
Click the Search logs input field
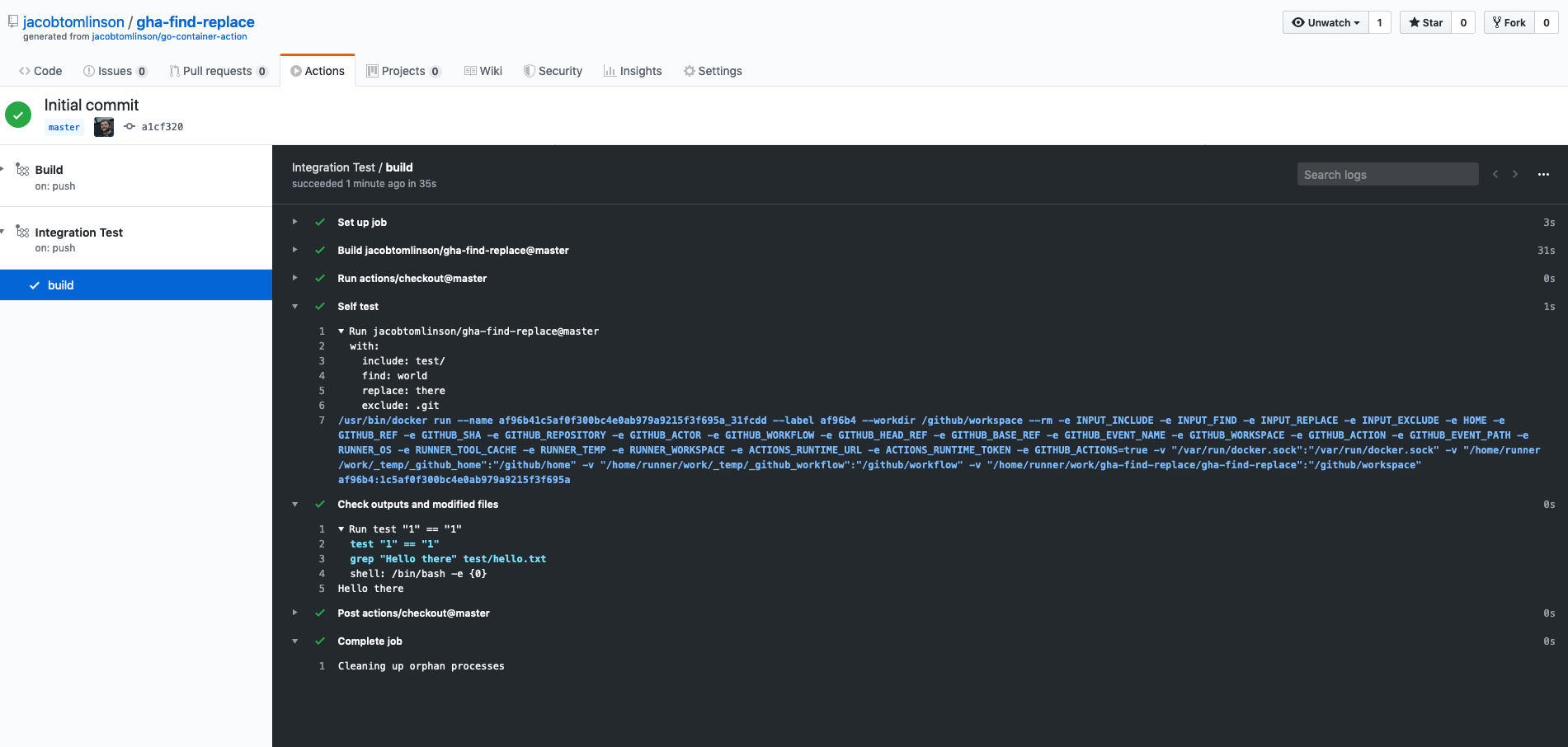(x=1387, y=175)
